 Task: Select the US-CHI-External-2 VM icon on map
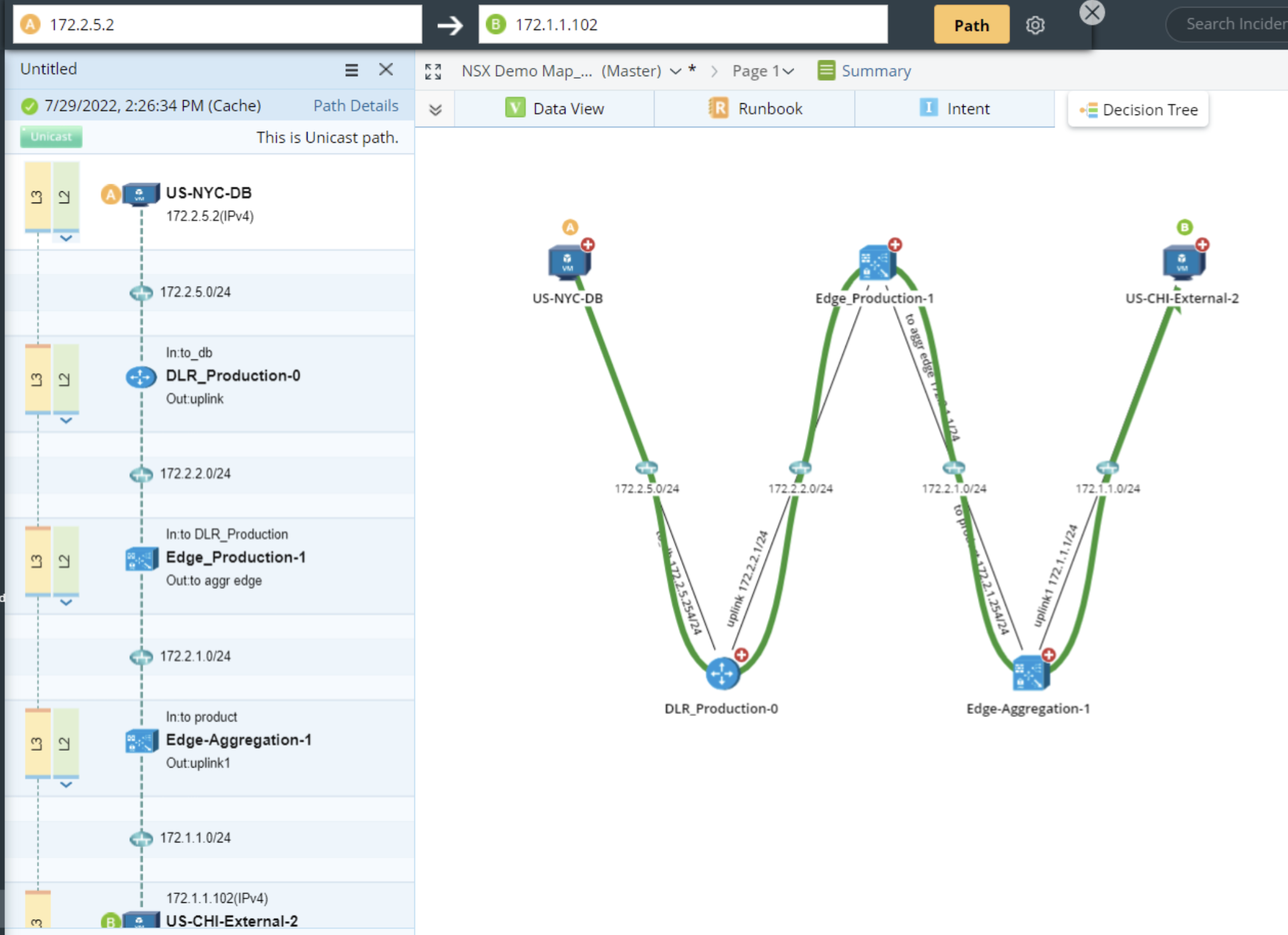point(1182,262)
